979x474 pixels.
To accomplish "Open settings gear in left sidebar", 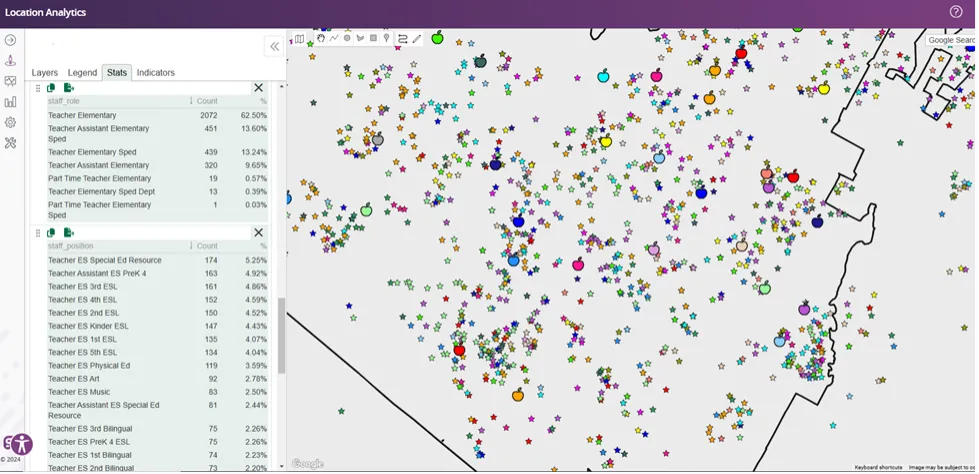I will click(10, 122).
